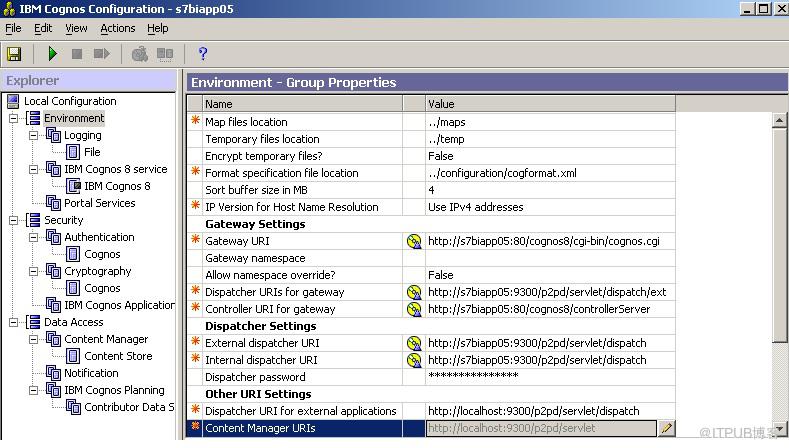Collapse the Environment tree node
789x448 pixels.
pyautogui.click(x=14, y=118)
